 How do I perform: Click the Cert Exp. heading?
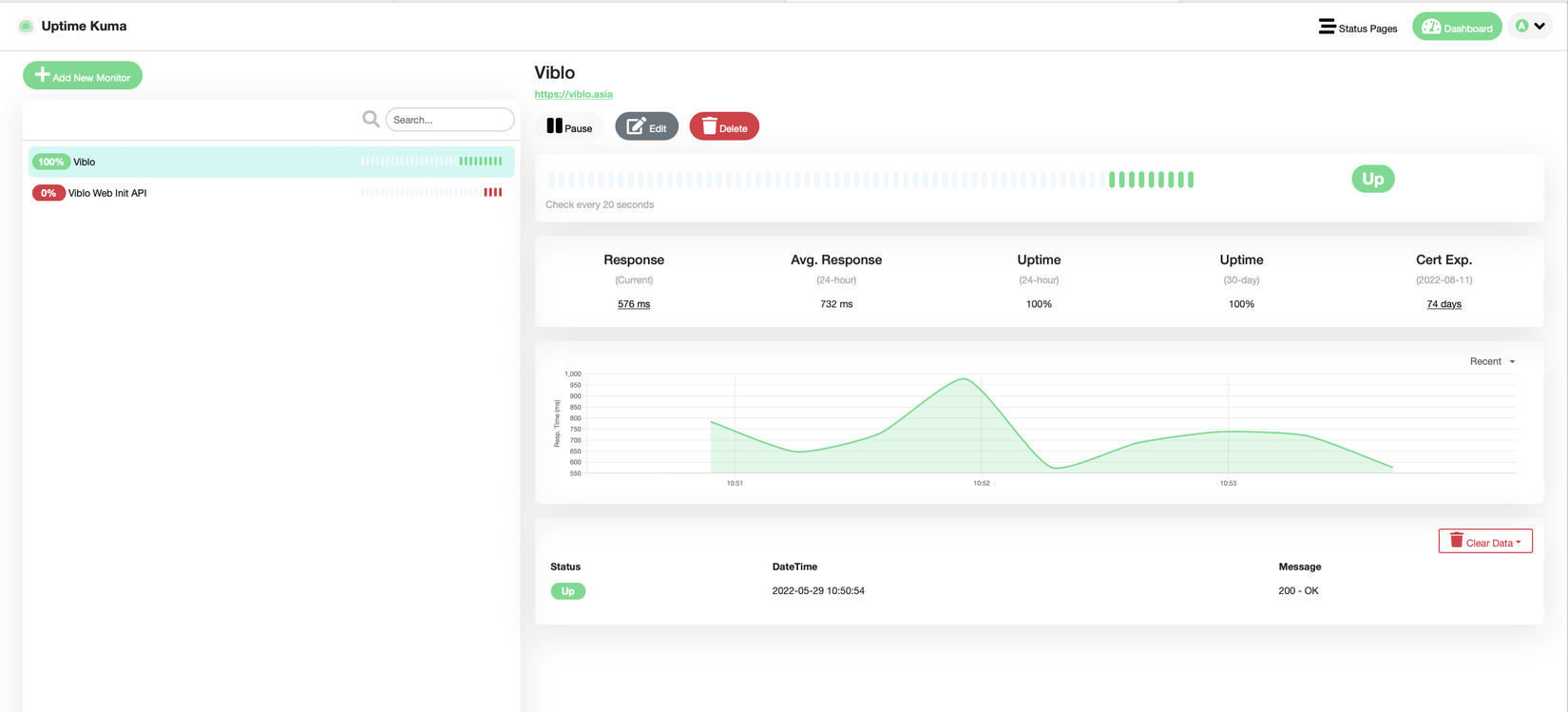(1444, 260)
